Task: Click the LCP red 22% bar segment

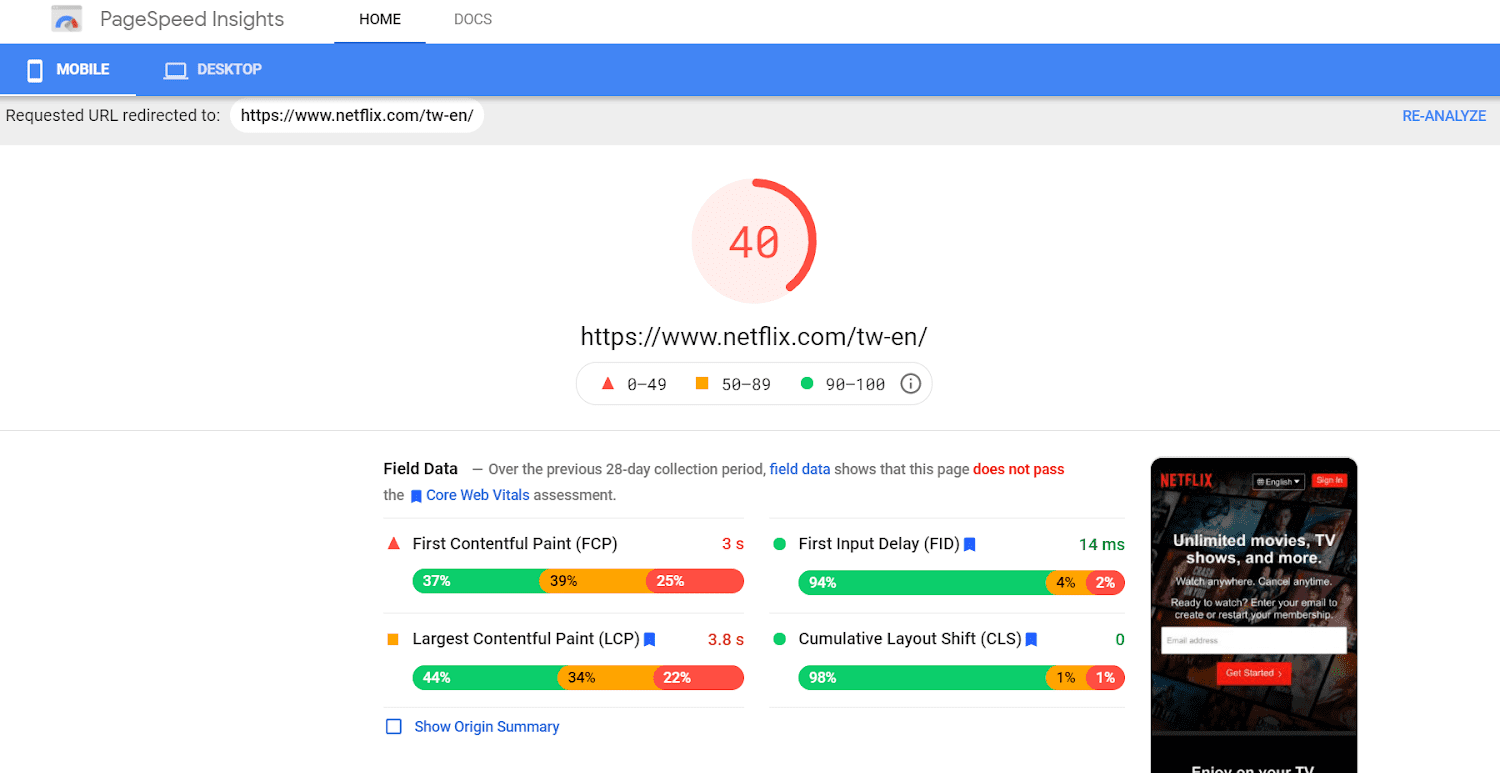Action: (x=699, y=678)
